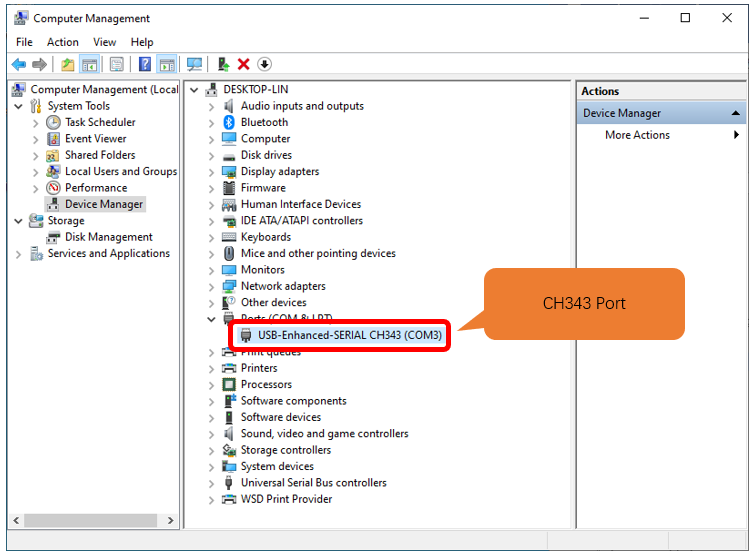Click the blue Help question mark icon

(145, 64)
